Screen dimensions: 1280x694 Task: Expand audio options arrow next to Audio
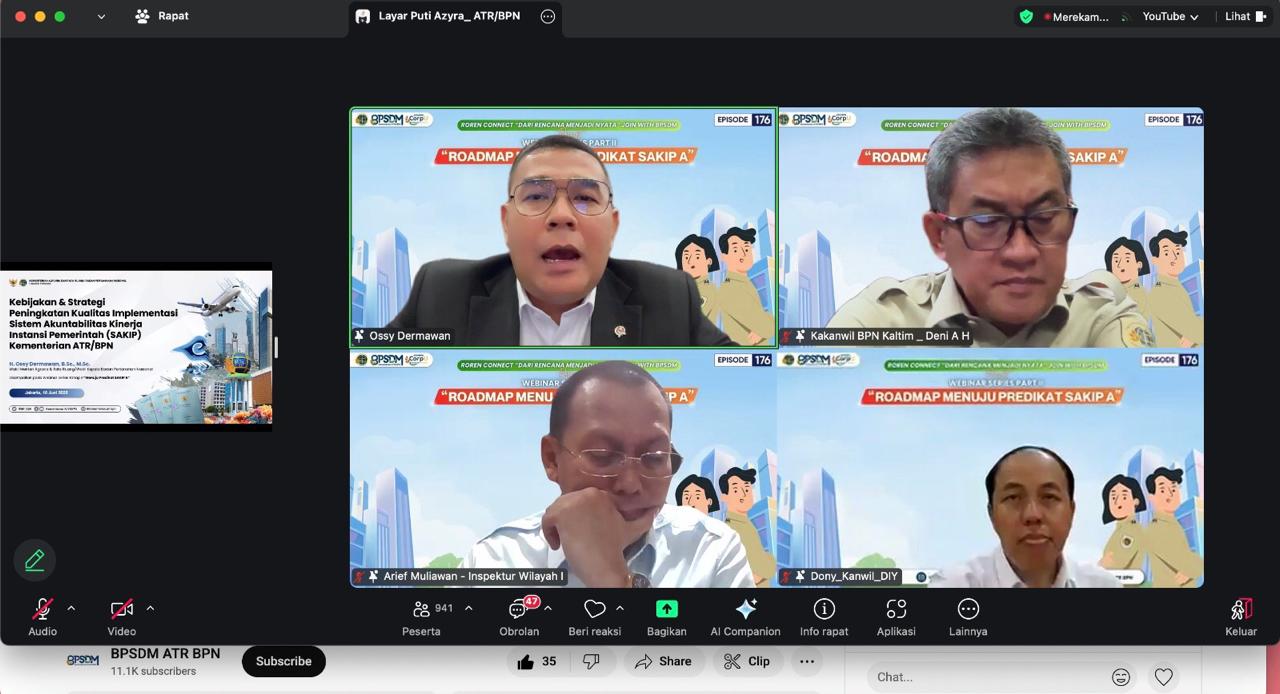(71, 608)
